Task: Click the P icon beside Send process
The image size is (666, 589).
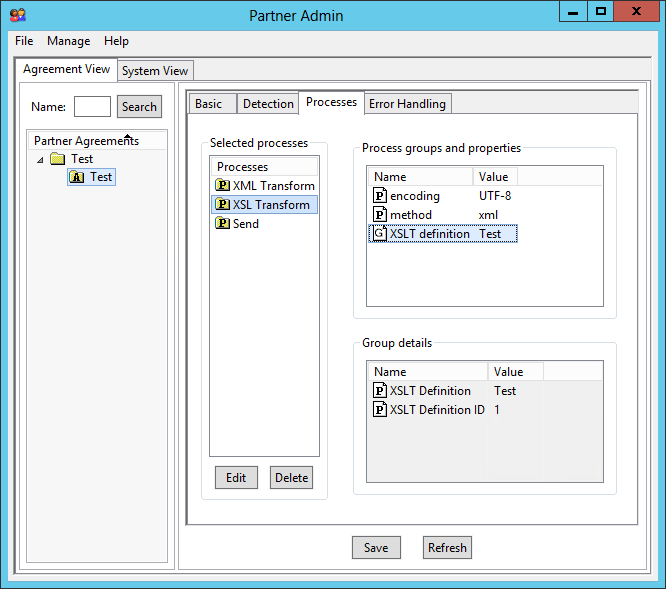Action: [222, 224]
